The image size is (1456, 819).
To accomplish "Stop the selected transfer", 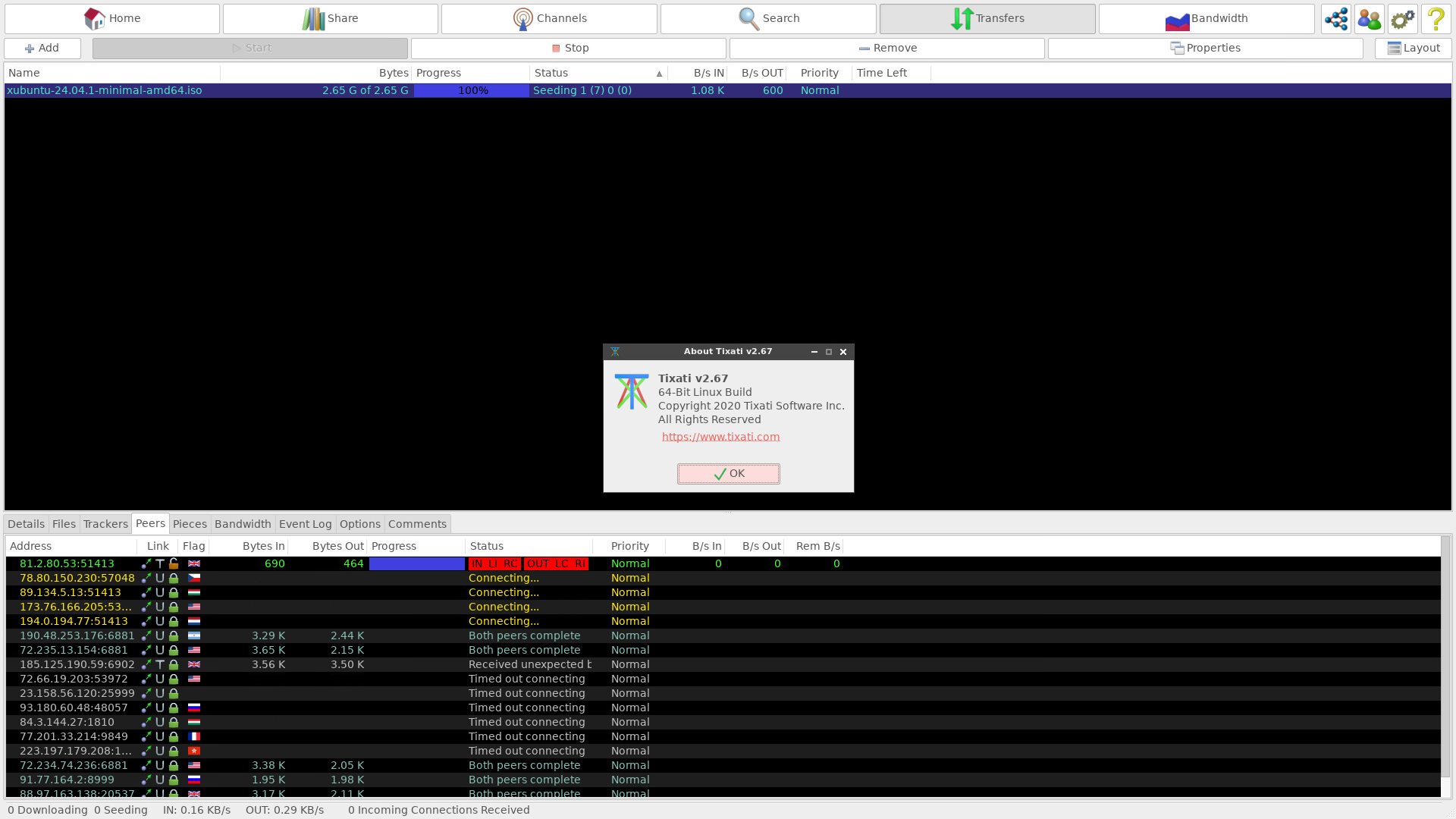I will tap(568, 48).
